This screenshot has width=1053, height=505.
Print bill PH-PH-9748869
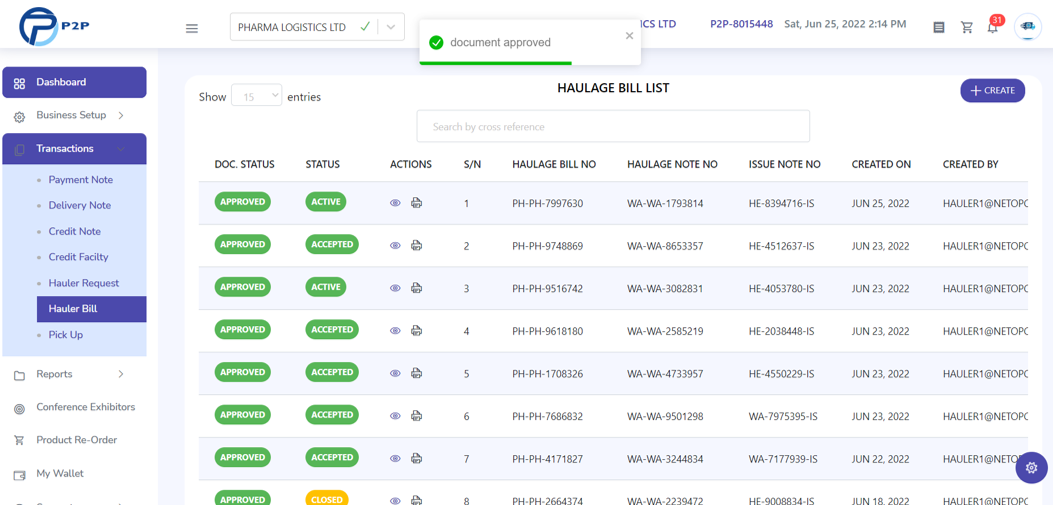[x=416, y=246]
